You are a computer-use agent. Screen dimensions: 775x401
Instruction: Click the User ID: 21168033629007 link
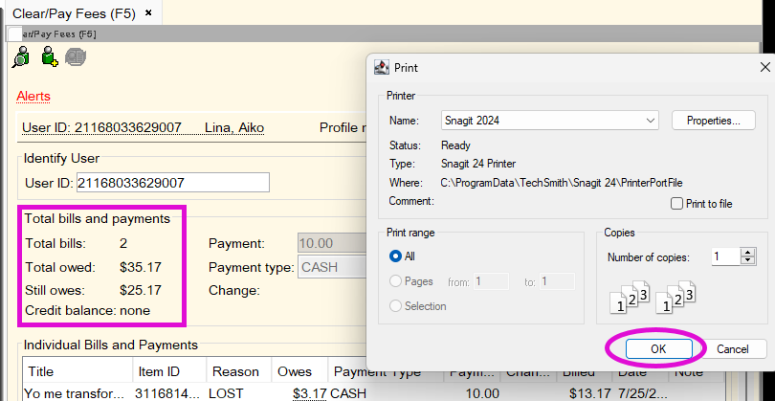[x=102, y=128]
